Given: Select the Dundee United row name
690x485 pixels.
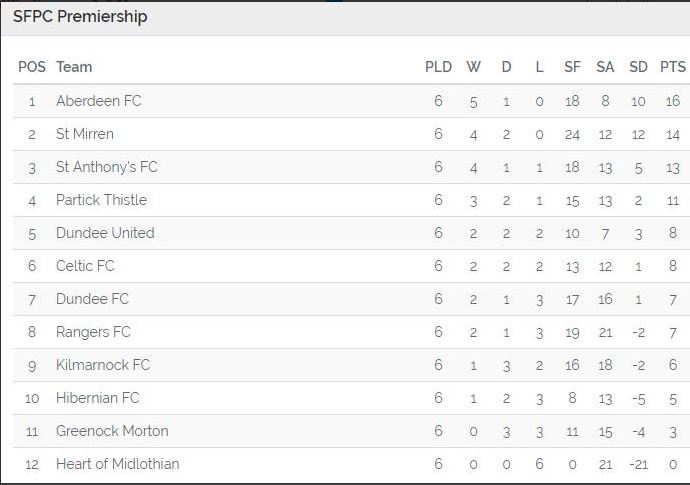Looking at the screenshot, I should 105,233.
